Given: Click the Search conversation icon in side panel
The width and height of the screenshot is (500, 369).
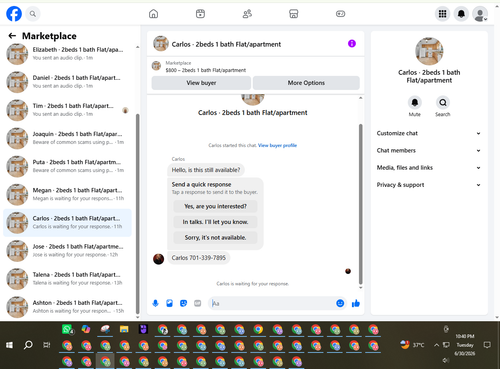Looking at the screenshot, I should coord(443,103).
